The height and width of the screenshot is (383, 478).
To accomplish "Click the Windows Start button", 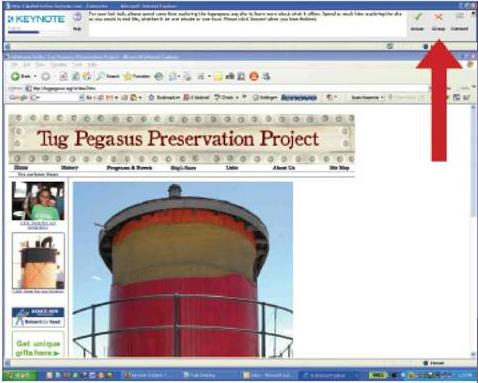I will (x=20, y=375).
